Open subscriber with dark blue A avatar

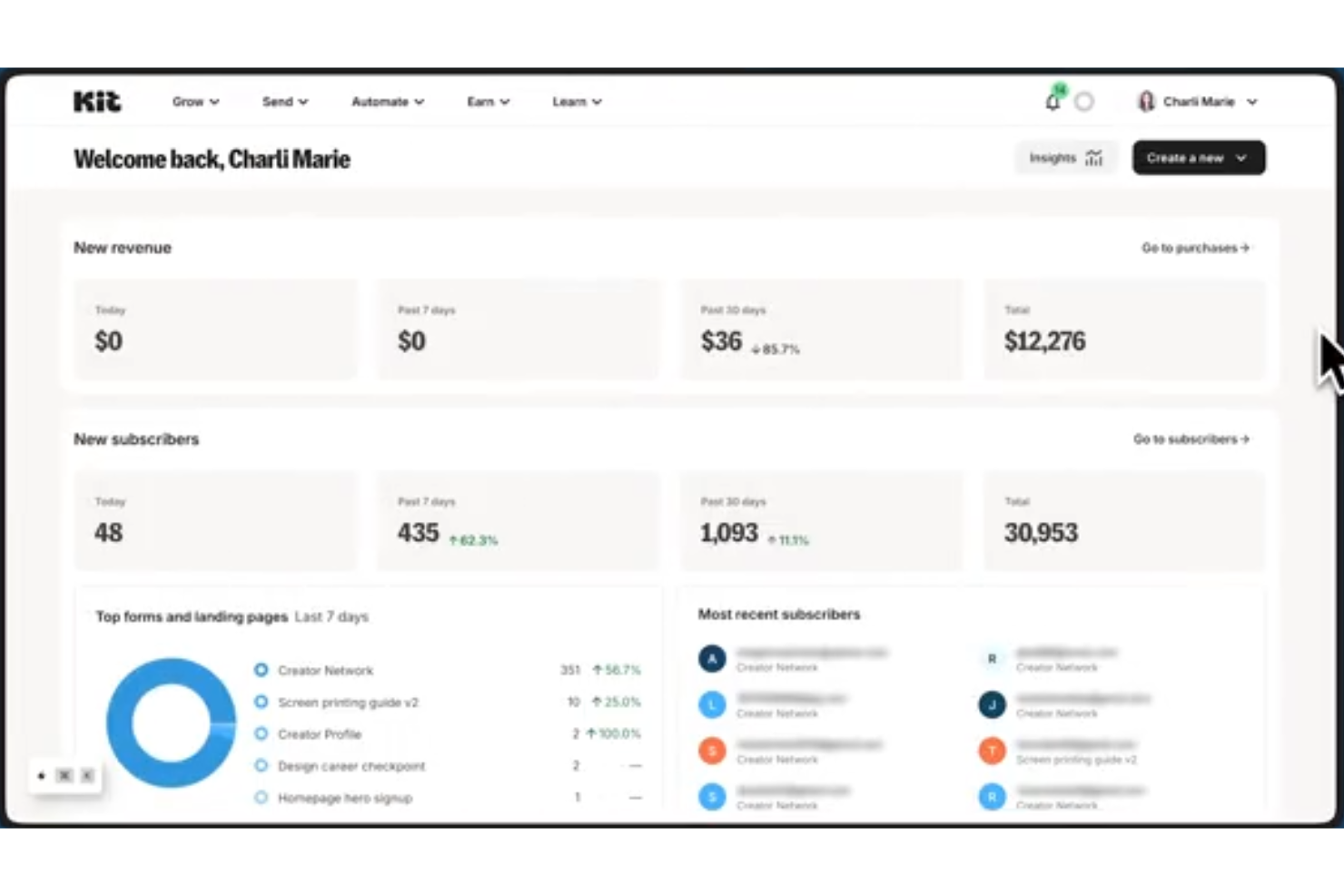click(712, 659)
